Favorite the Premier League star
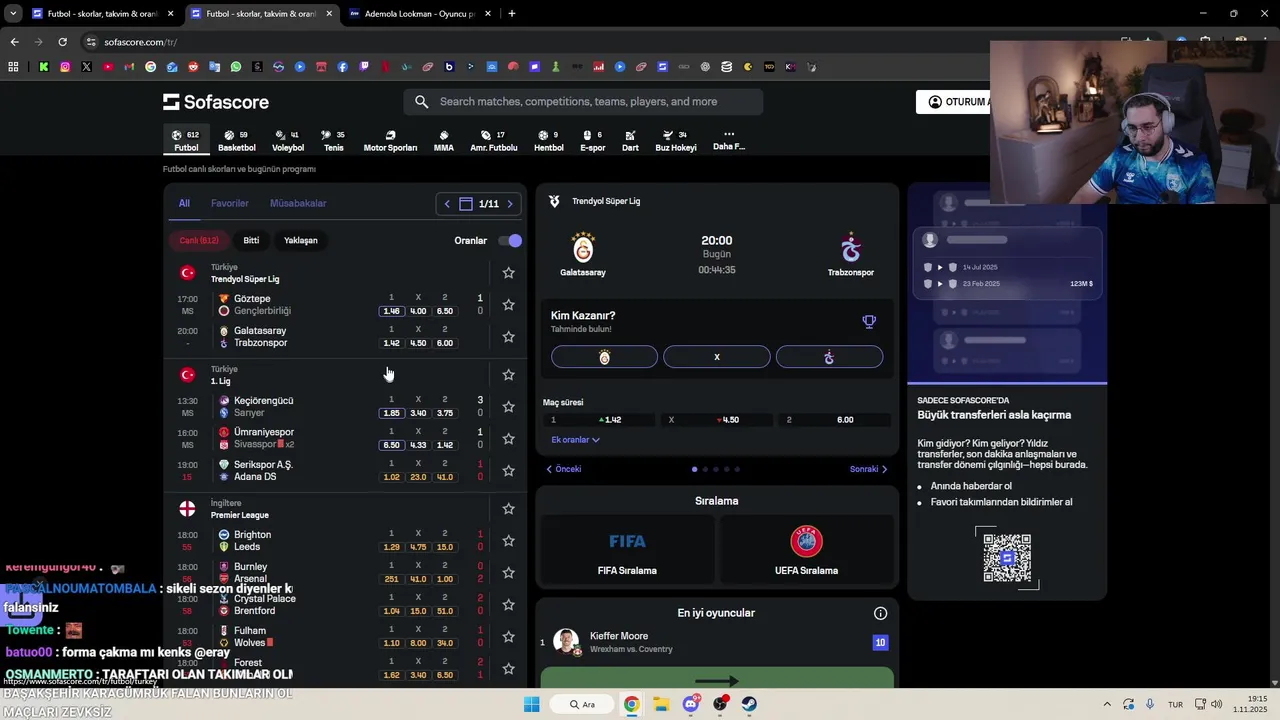This screenshot has height=720, width=1280. pos(508,509)
